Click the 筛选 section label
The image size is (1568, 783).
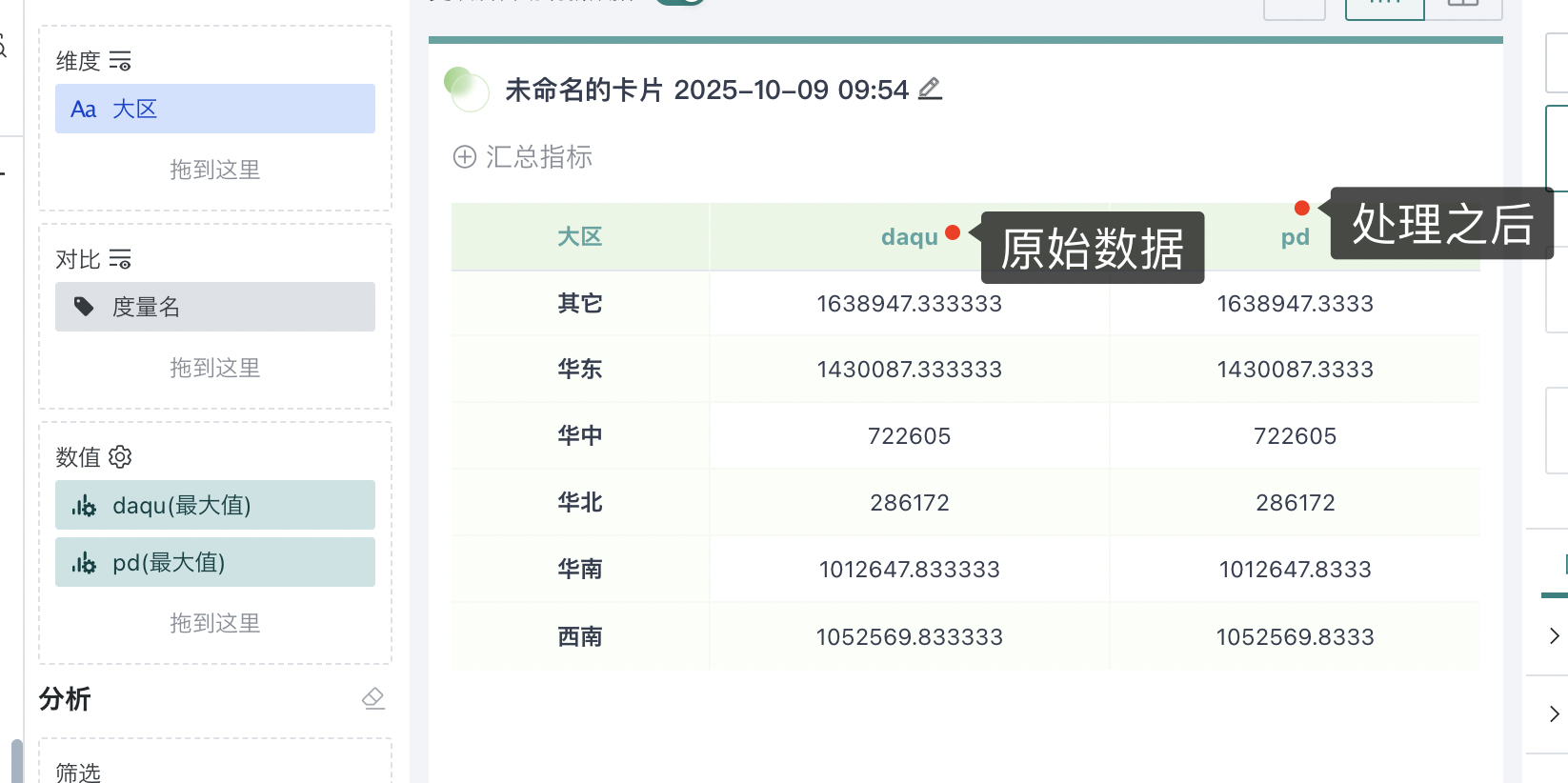[x=78, y=773]
